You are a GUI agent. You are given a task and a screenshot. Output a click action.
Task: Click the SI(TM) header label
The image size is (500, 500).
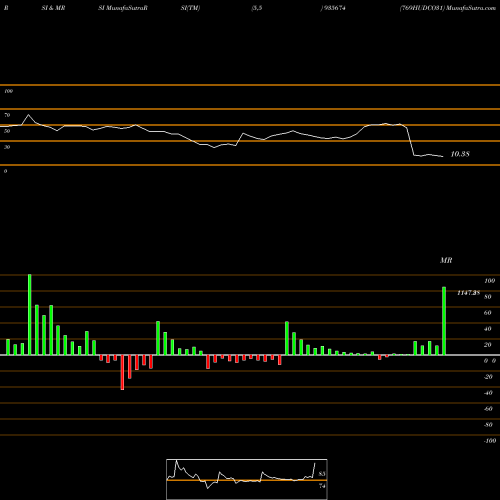[x=190, y=8]
